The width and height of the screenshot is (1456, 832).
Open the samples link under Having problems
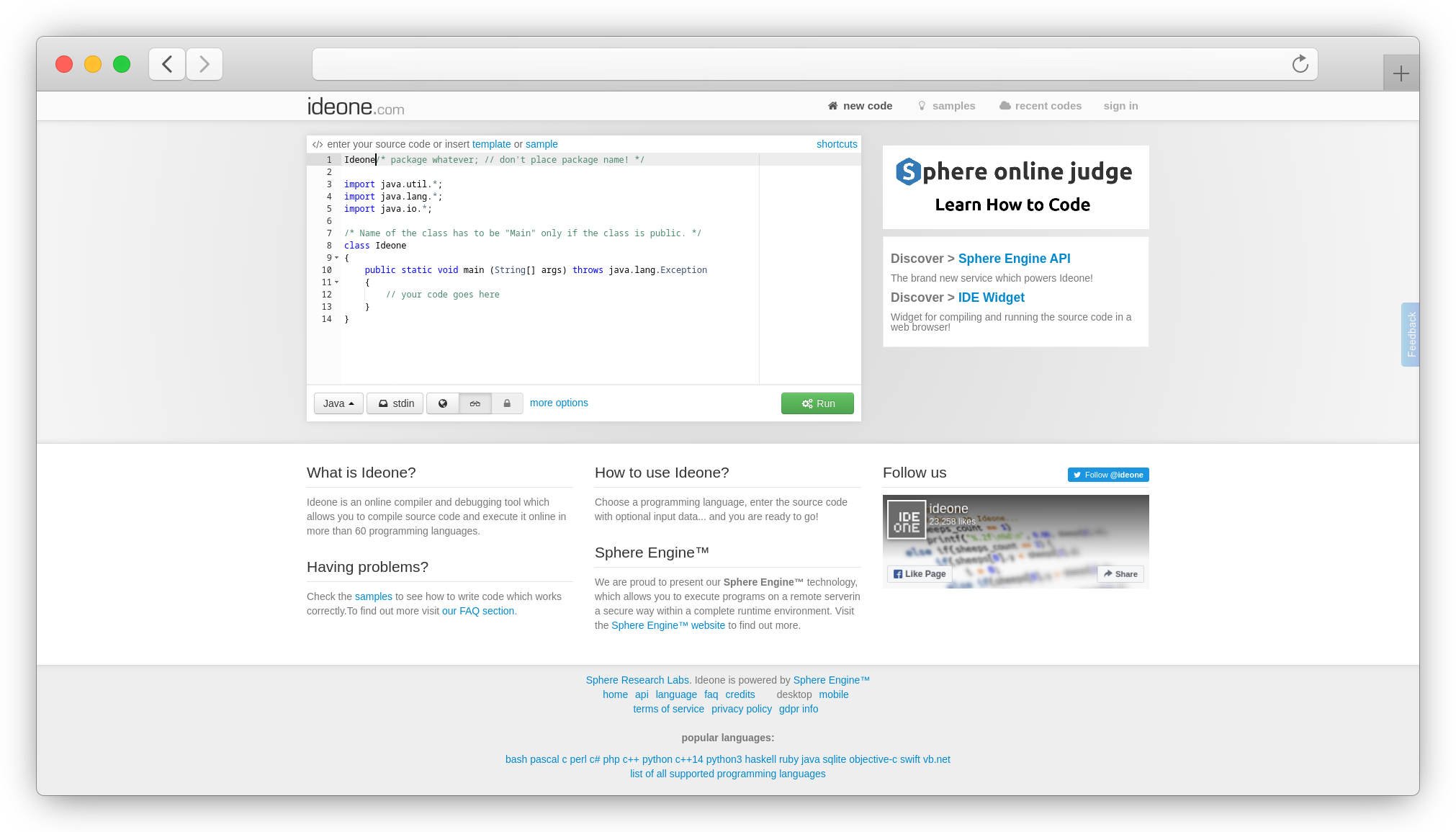click(x=374, y=596)
